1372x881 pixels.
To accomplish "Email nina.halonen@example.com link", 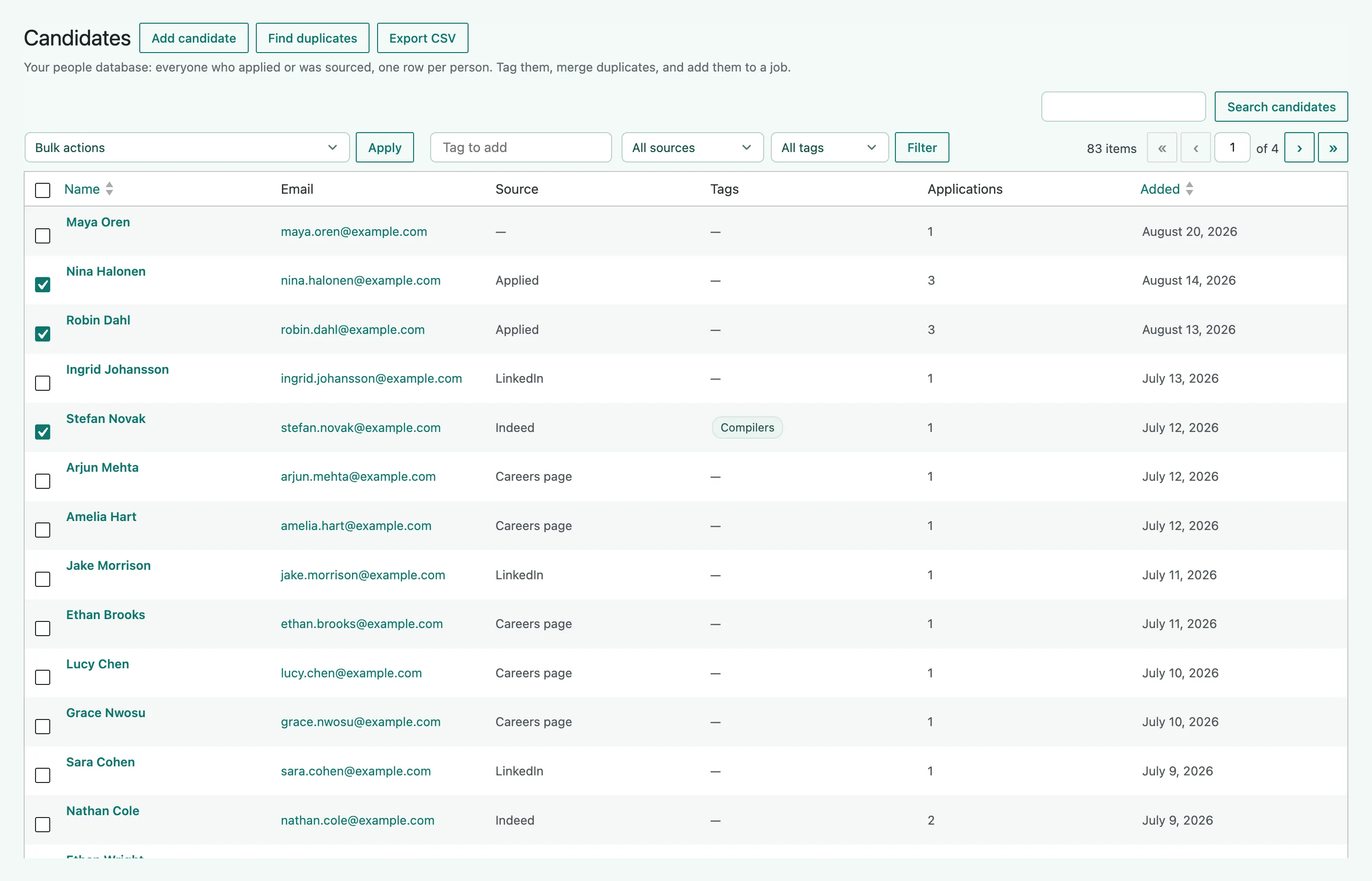I will [361, 280].
